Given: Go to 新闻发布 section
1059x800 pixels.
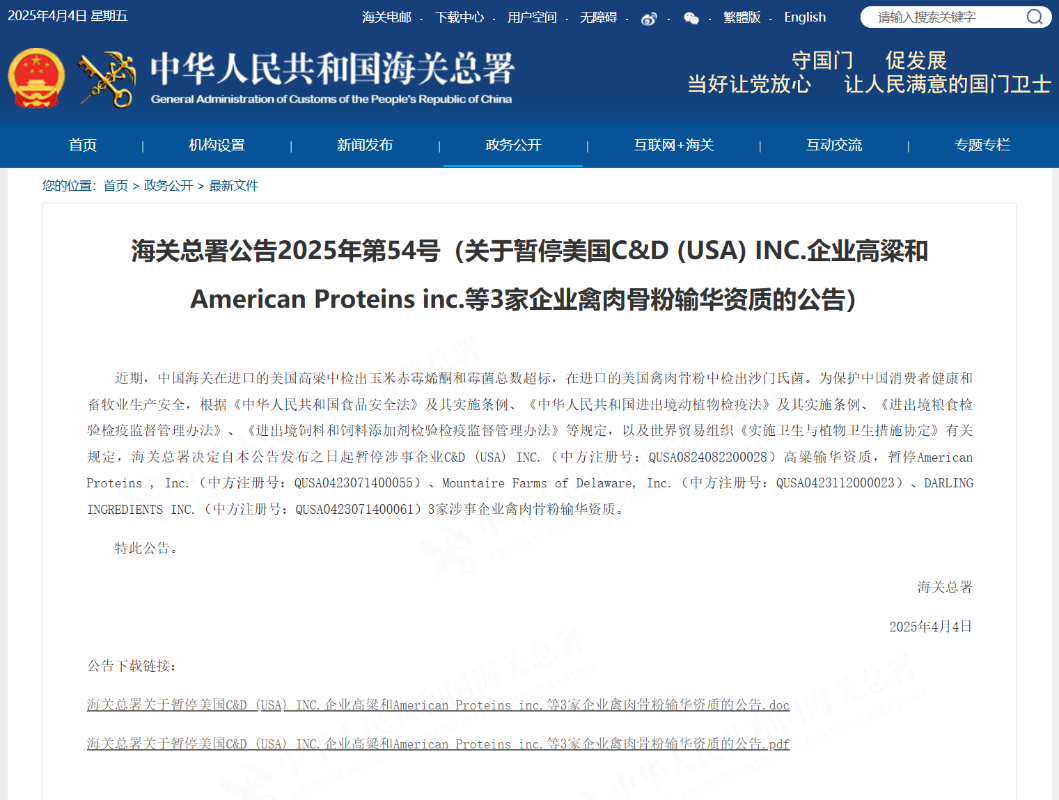Looking at the screenshot, I should click(x=365, y=145).
